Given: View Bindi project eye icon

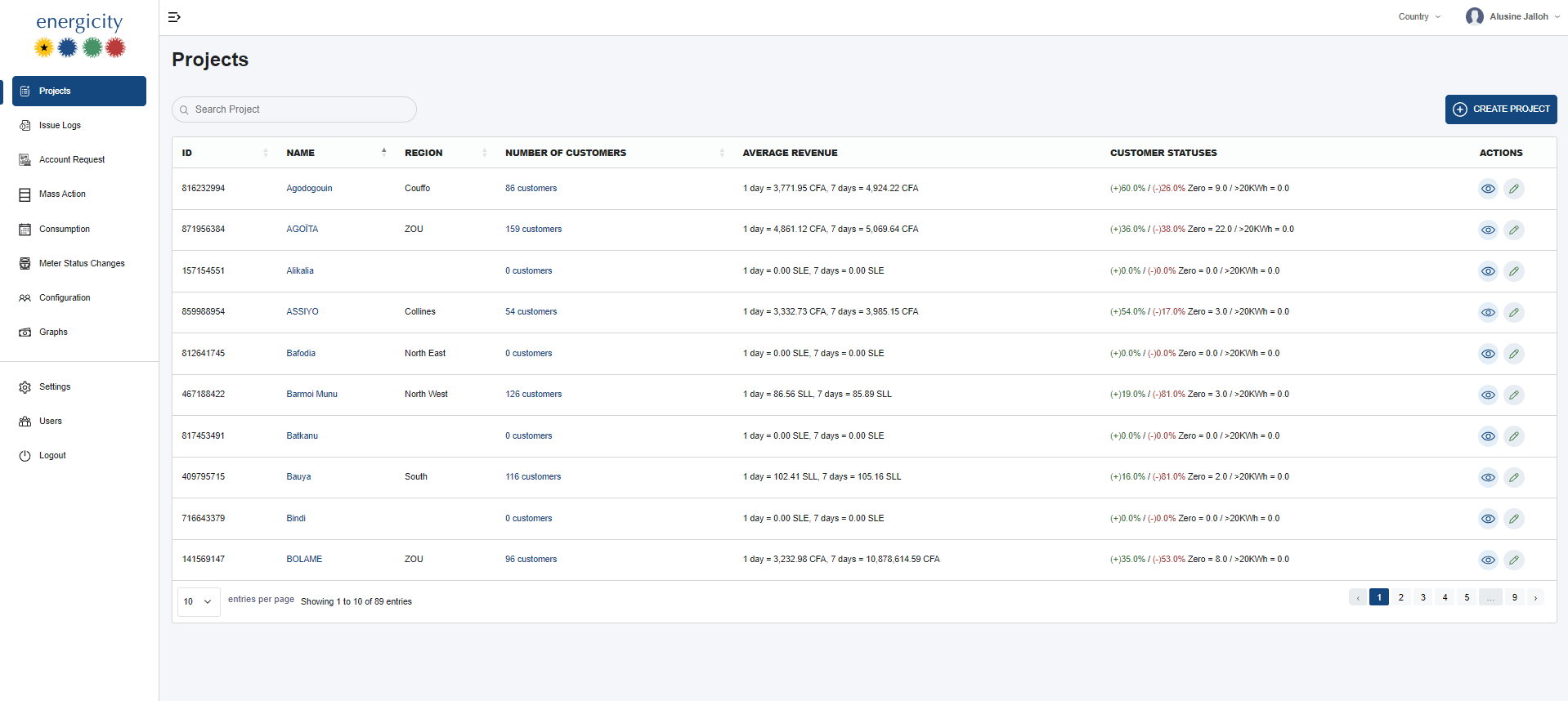Looking at the screenshot, I should click(x=1488, y=519).
